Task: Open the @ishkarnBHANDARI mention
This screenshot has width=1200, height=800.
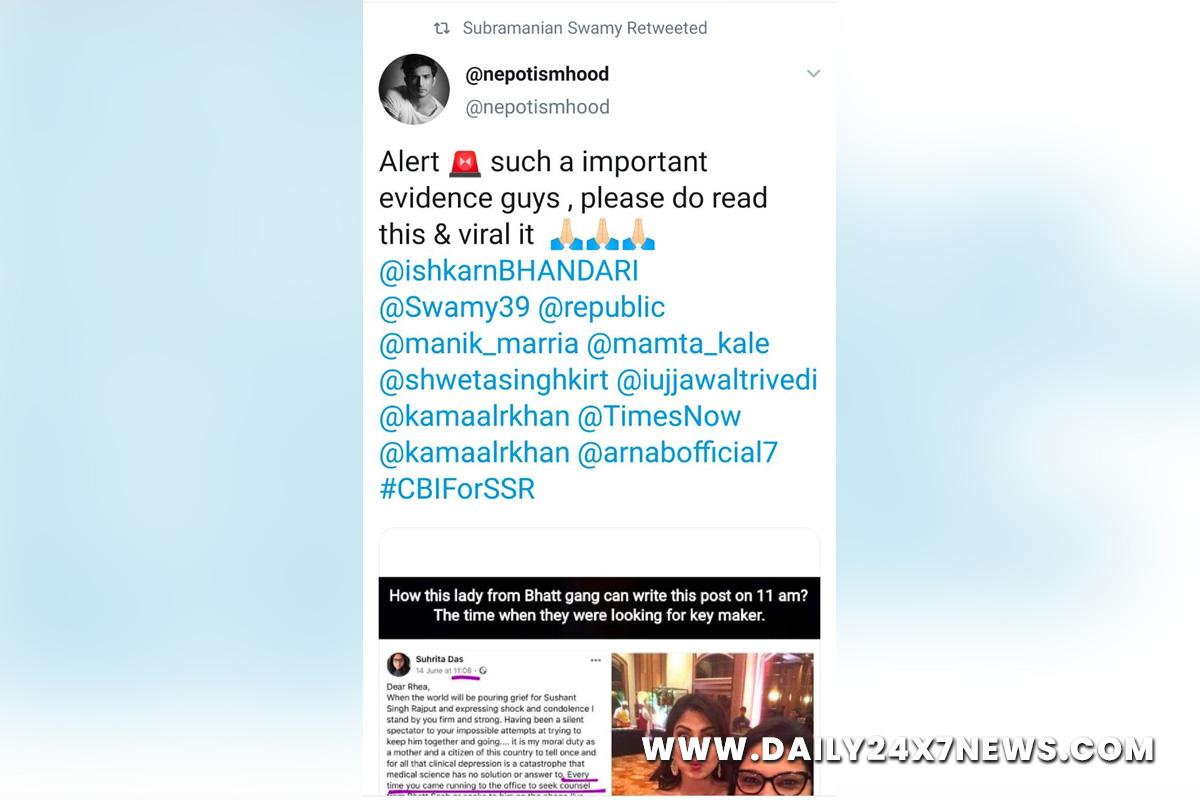Action: click(508, 271)
